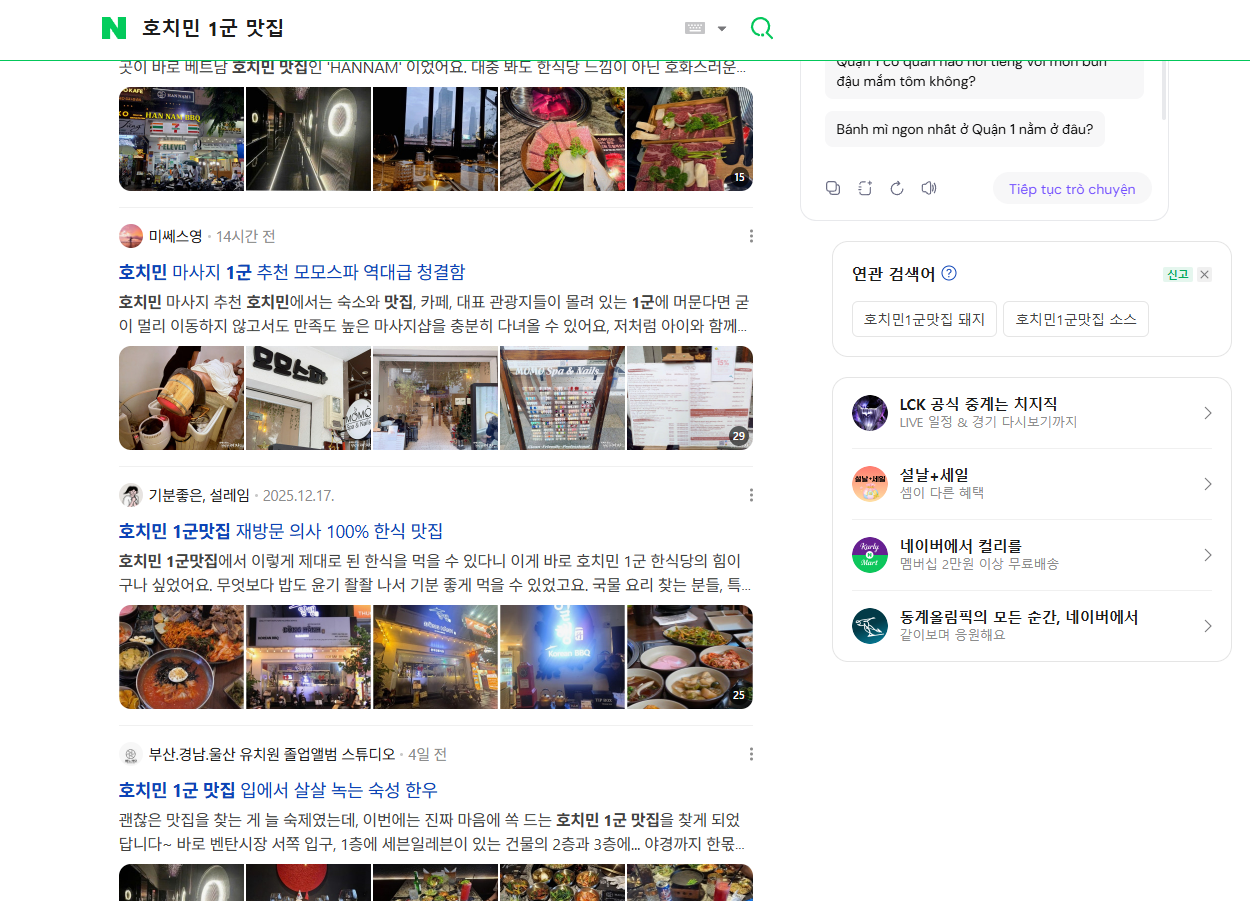Click the refresh icon under AI chat

(897, 188)
